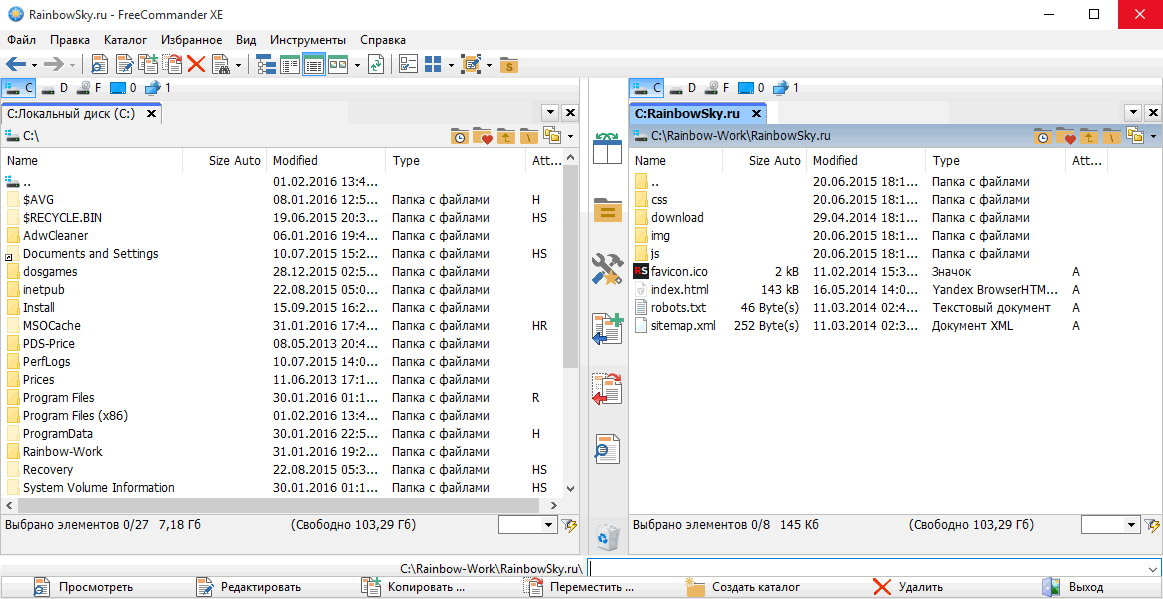Click the toolbar Copy files icon
The image size is (1163, 599).
click(x=148, y=64)
